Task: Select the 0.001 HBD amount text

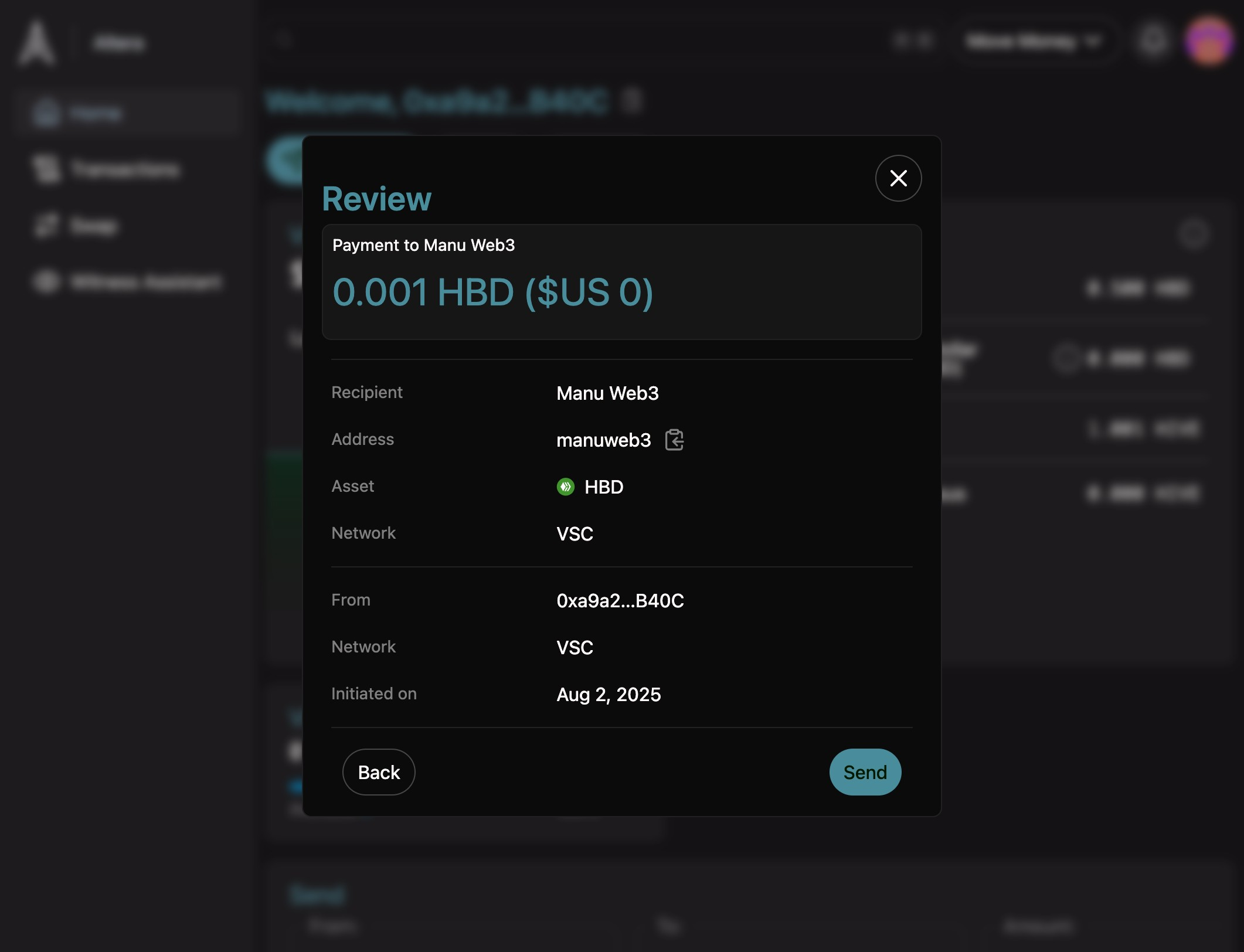Action: click(492, 292)
